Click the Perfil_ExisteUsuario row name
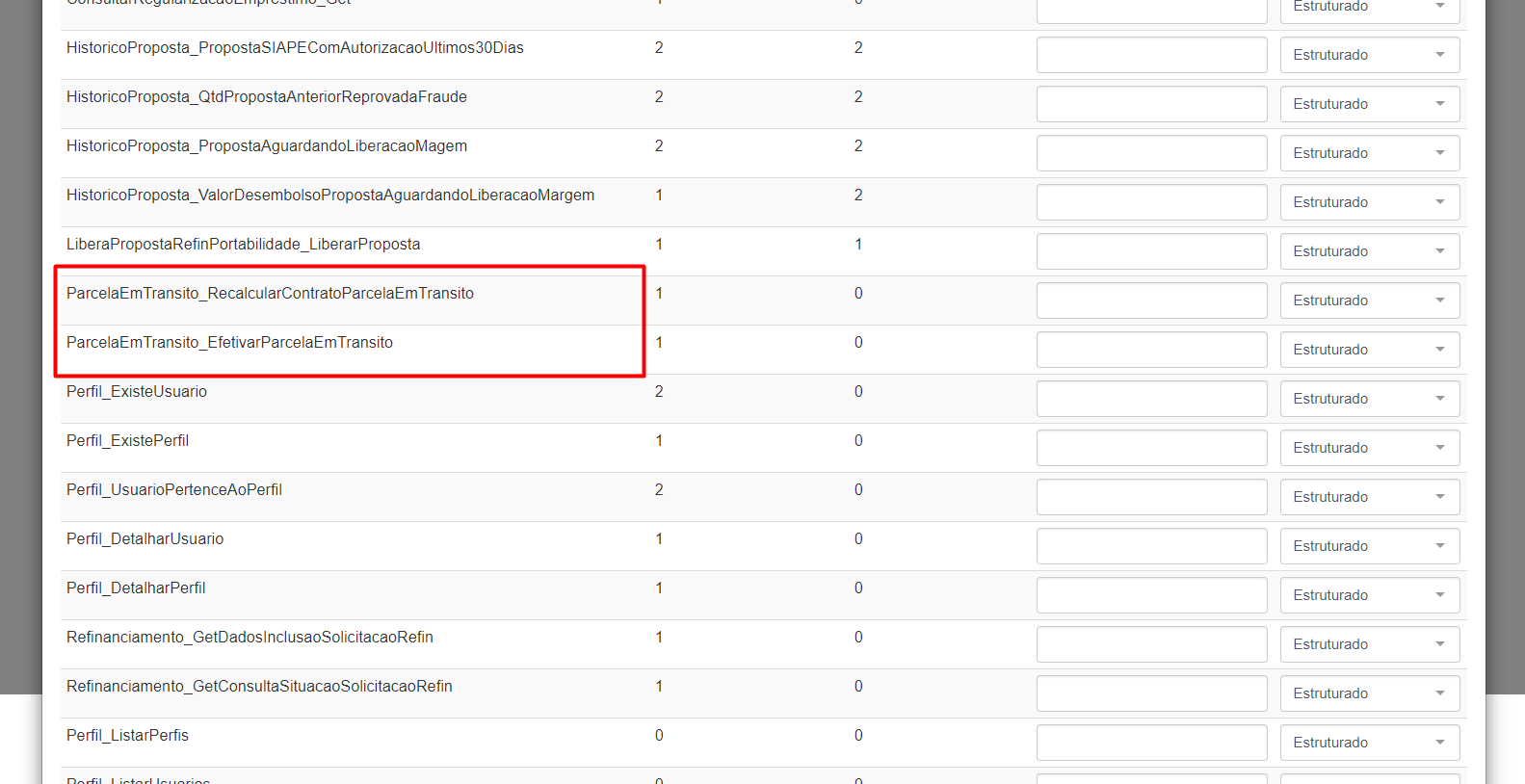 click(x=137, y=392)
